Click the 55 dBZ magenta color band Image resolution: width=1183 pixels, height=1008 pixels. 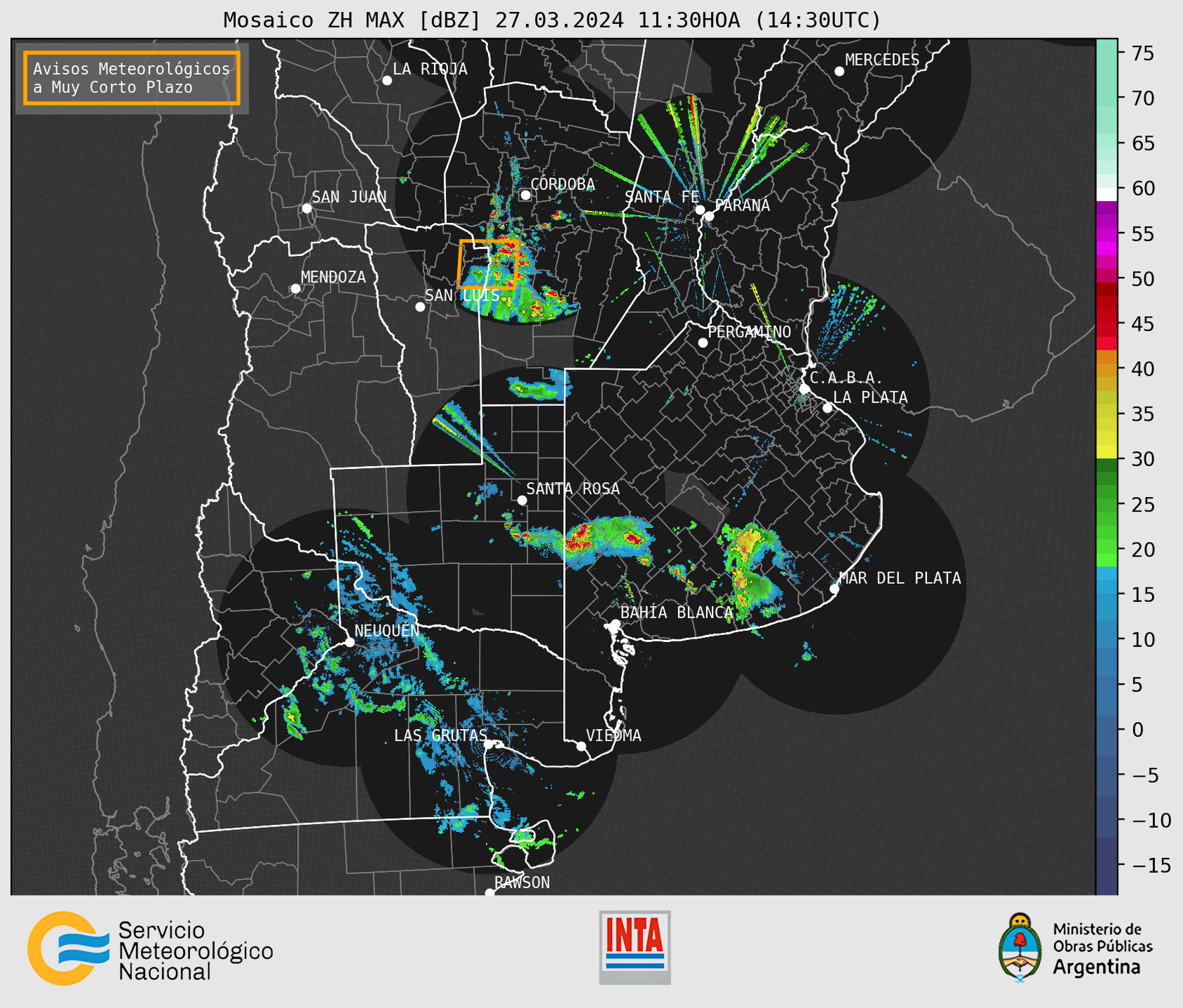pyautogui.click(x=1106, y=233)
